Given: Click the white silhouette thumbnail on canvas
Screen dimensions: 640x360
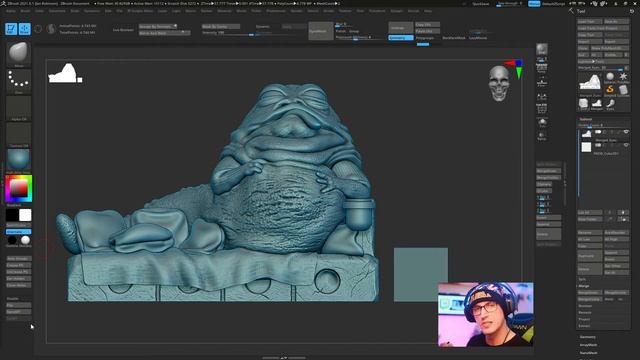Looking at the screenshot, I should click(65, 73).
